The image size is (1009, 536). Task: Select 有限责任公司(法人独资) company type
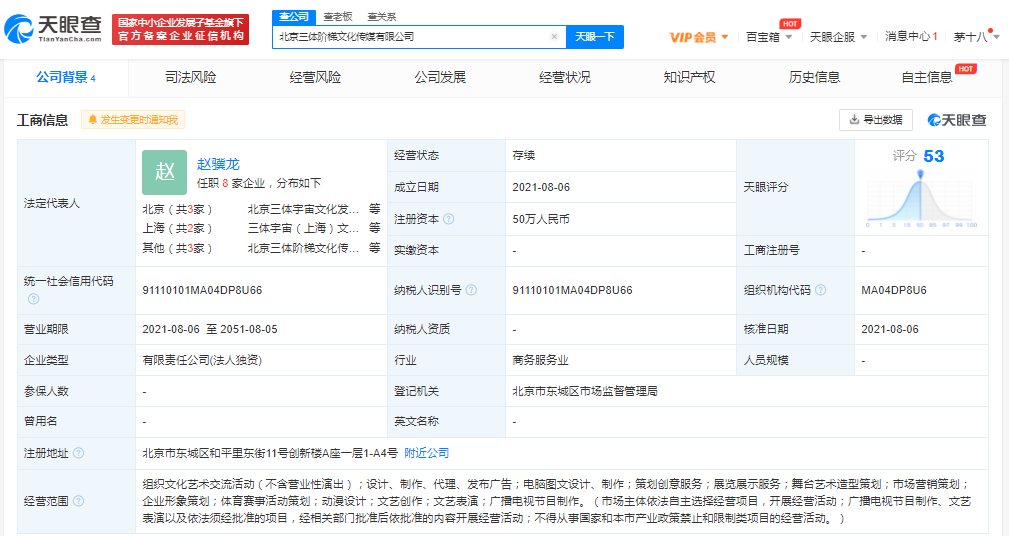tap(202, 360)
